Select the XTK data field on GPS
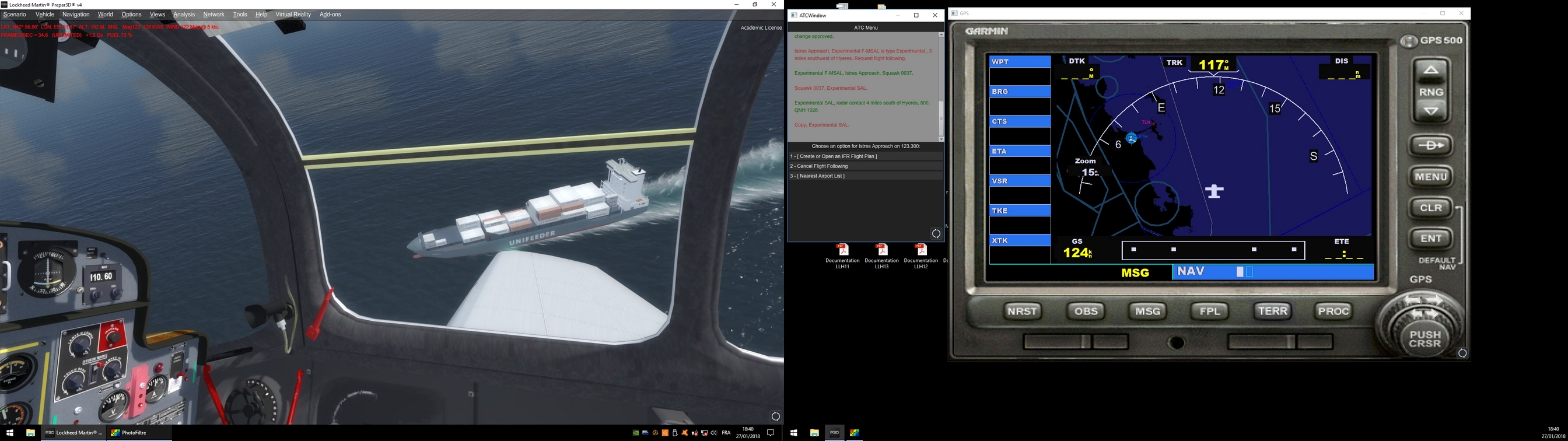 [1020, 249]
